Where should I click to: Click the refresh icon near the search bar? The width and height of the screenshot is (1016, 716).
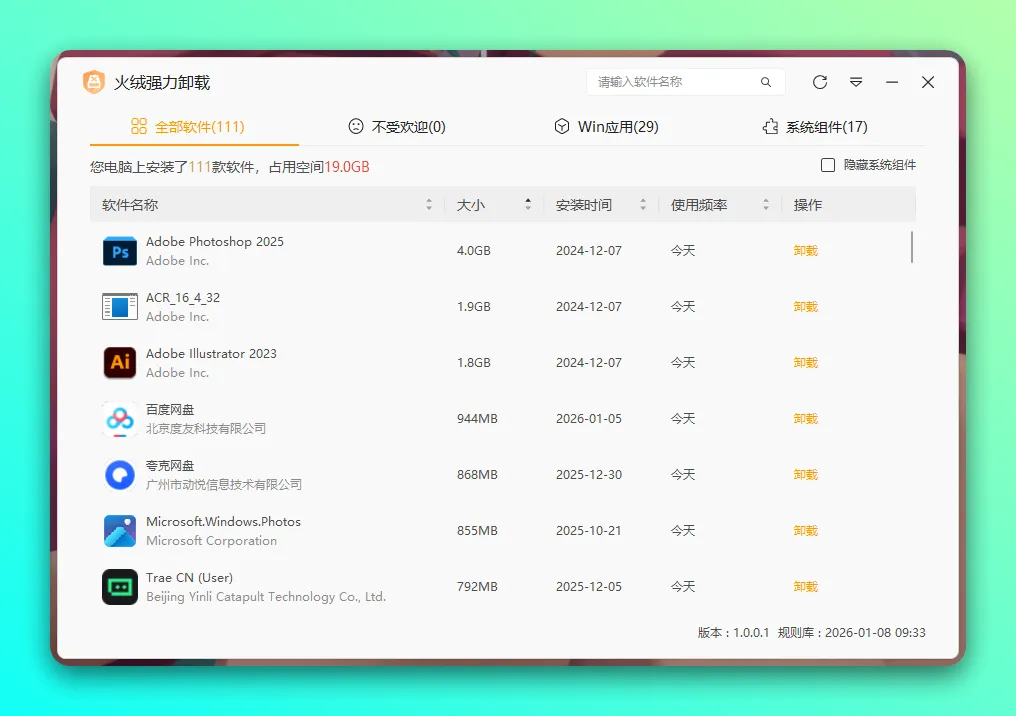(819, 82)
